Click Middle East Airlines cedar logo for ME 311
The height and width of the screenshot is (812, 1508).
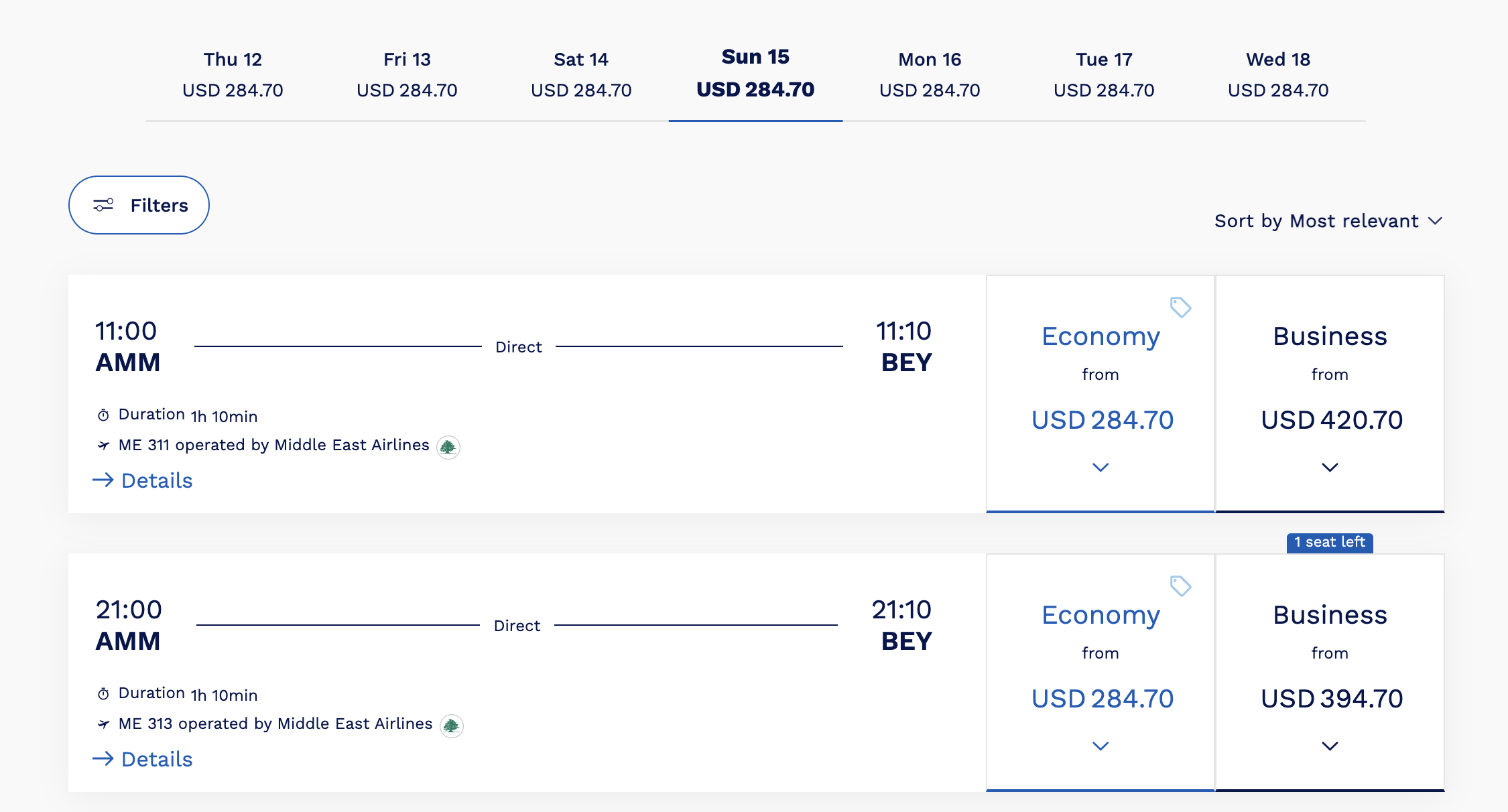pos(448,447)
